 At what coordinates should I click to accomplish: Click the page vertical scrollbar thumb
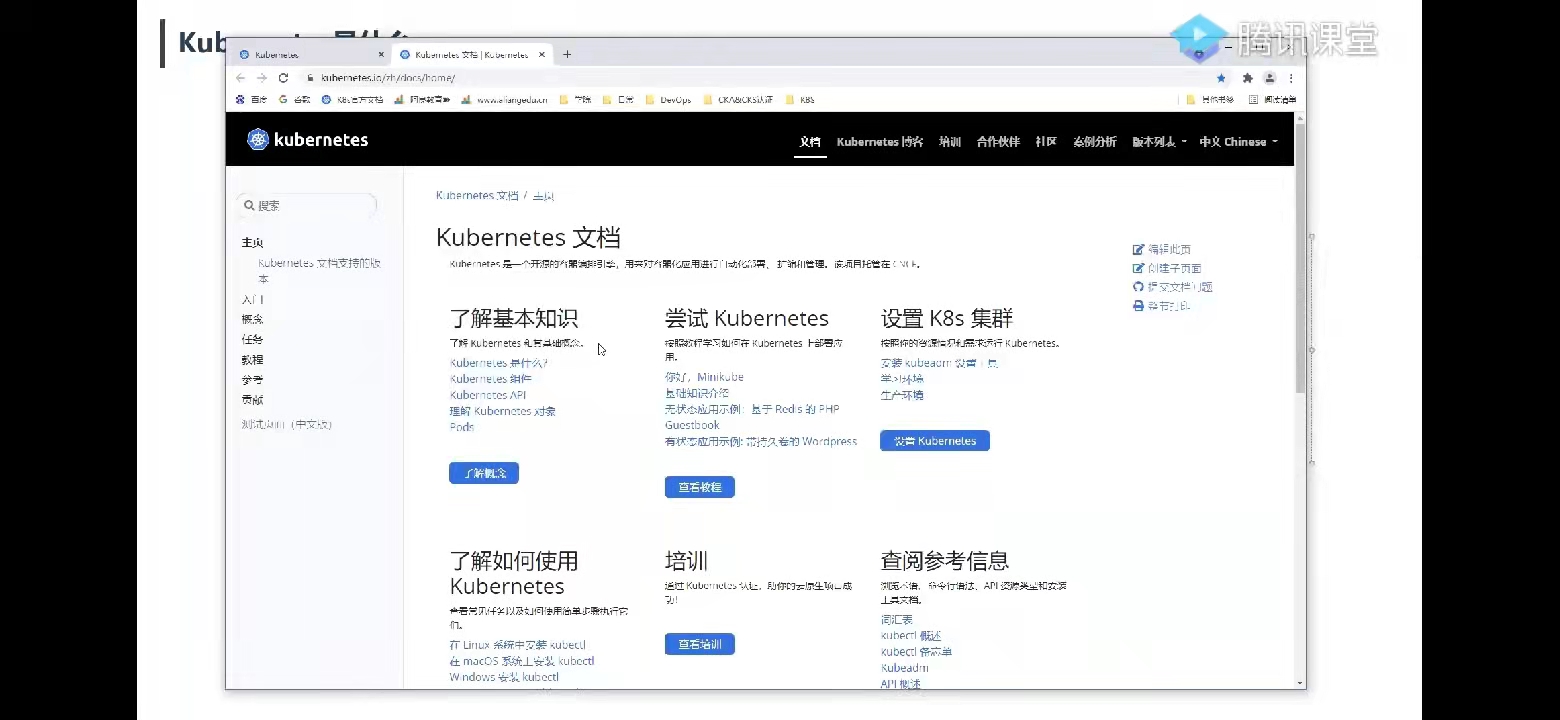tap(1300, 257)
